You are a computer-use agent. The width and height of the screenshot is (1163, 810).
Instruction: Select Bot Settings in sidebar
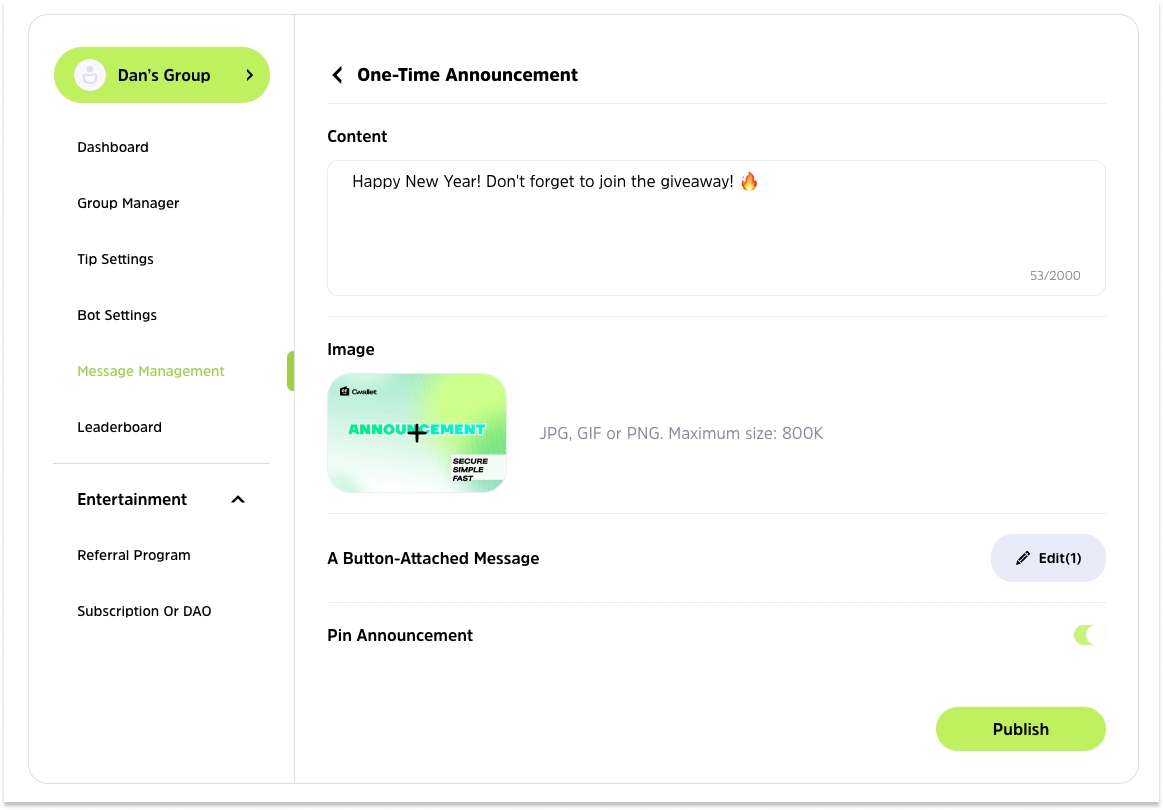pyautogui.click(x=117, y=315)
